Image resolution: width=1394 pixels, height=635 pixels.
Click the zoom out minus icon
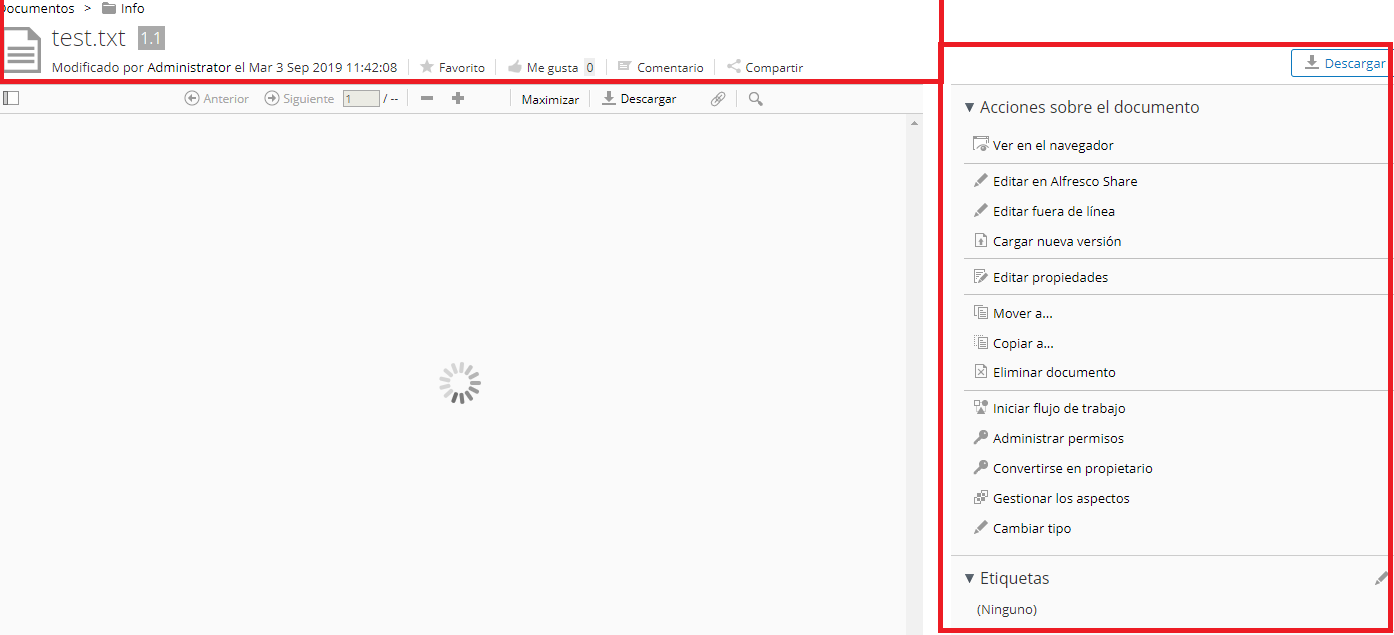click(x=427, y=99)
